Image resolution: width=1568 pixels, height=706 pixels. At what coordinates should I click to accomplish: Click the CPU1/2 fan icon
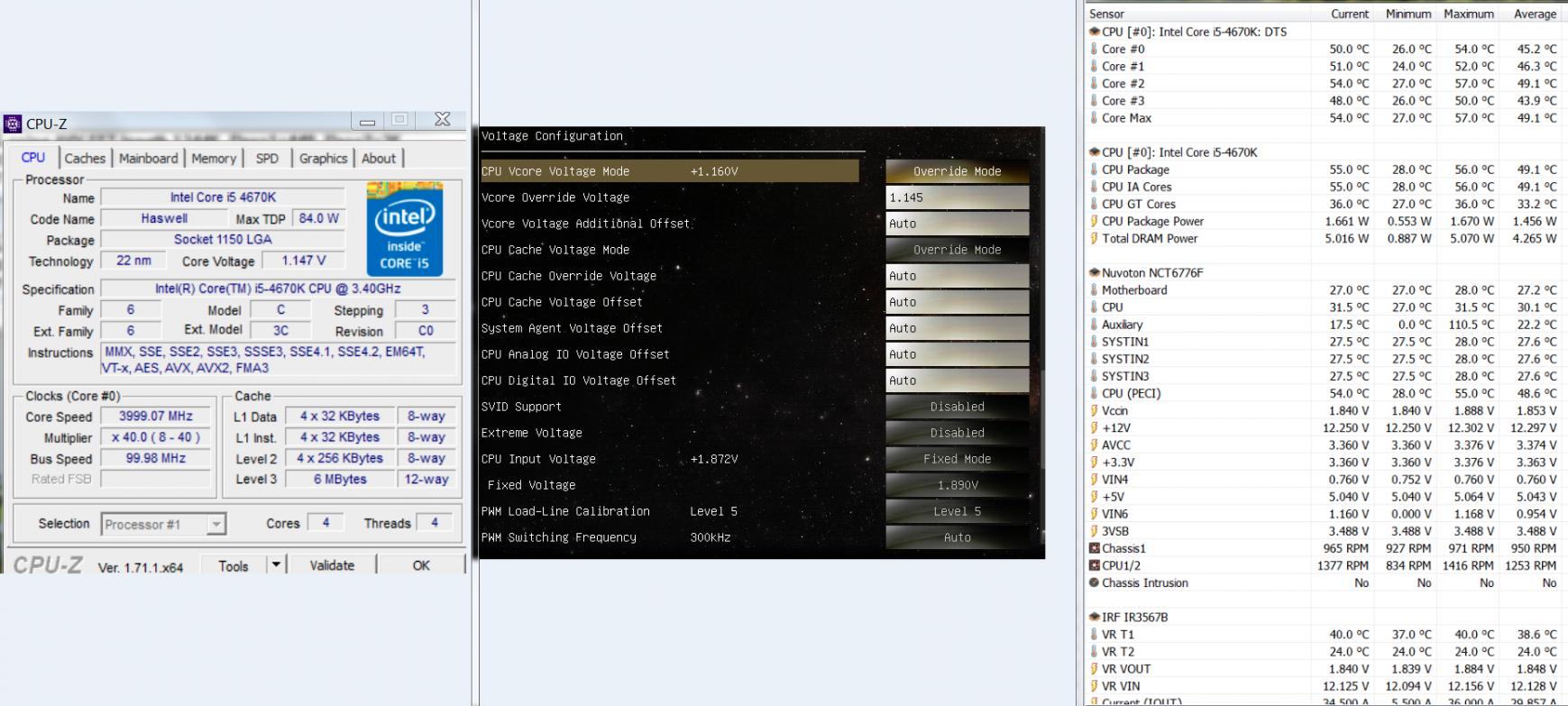[x=1094, y=565]
